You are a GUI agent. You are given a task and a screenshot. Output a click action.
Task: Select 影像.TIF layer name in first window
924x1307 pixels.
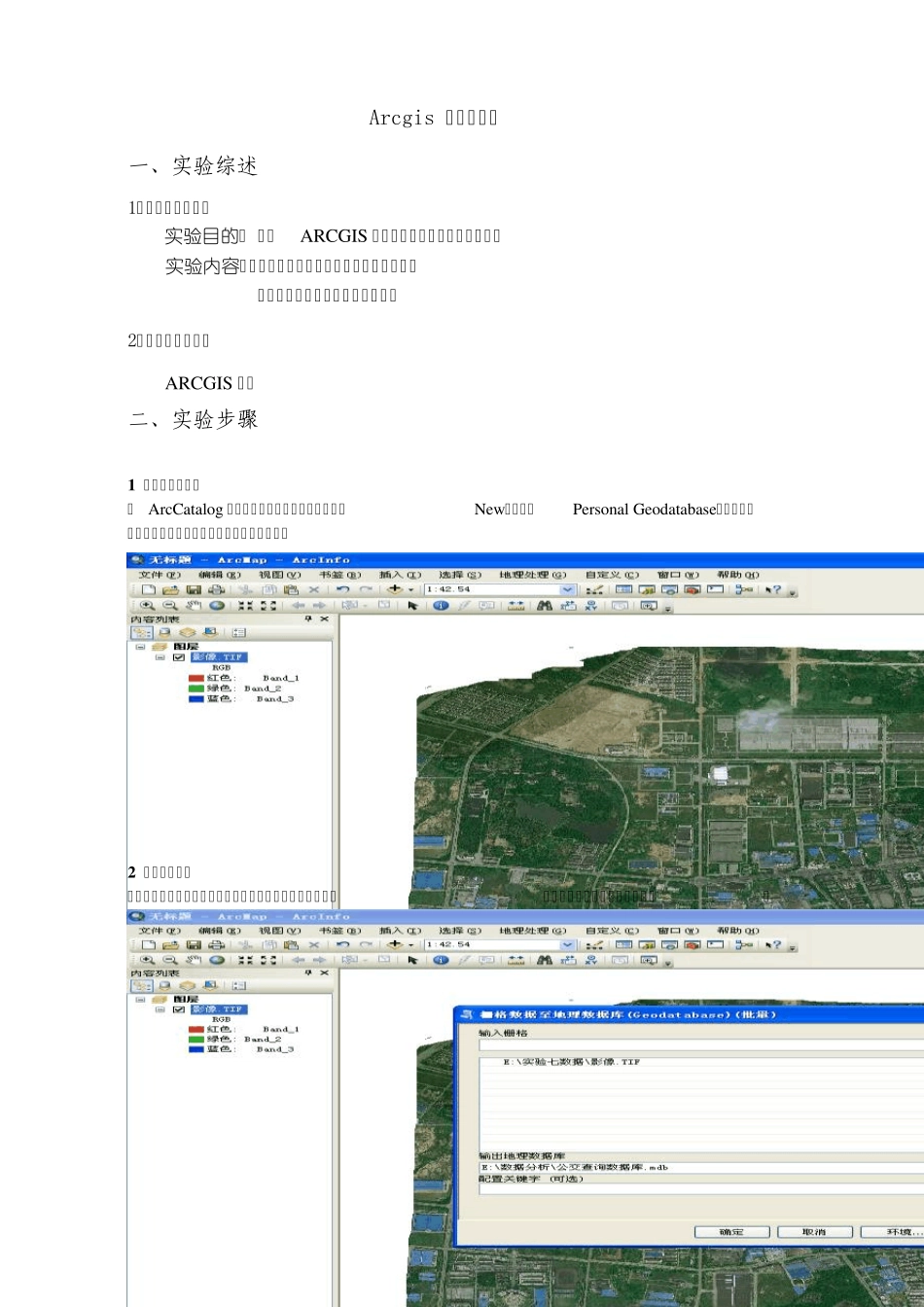[x=218, y=657]
